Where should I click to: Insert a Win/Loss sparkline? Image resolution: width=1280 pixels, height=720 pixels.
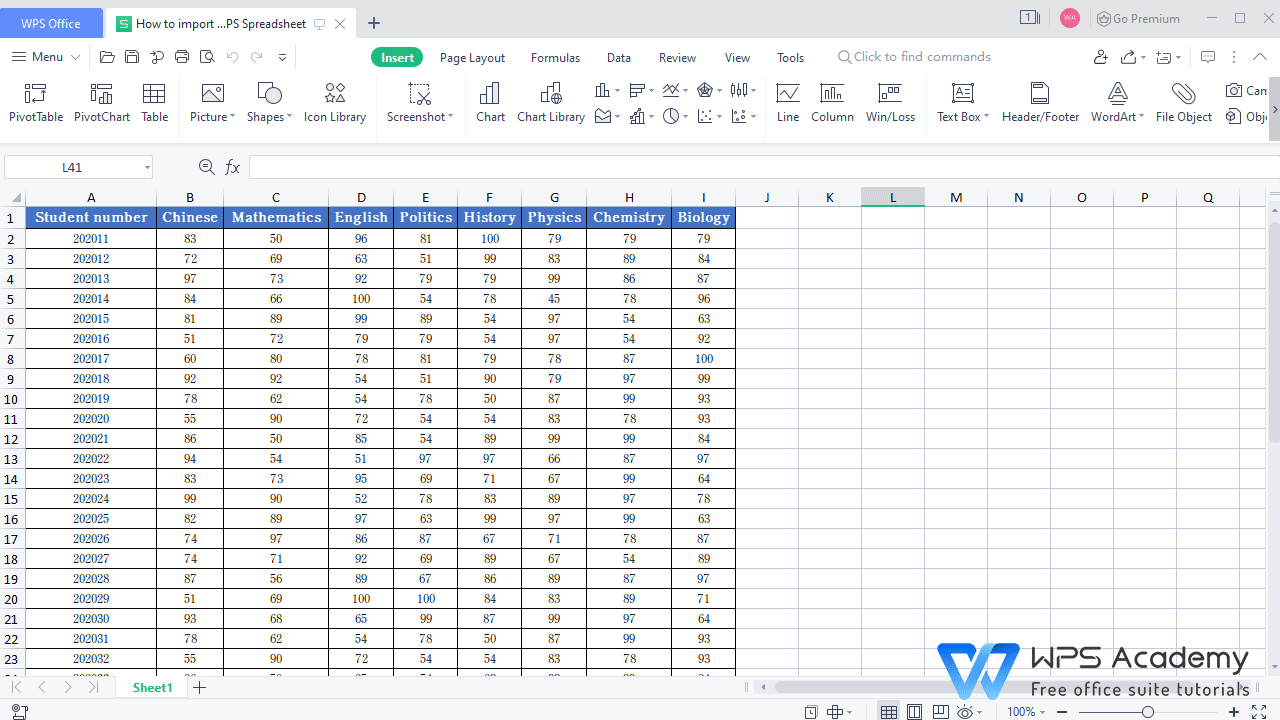[x=890, y=100]
